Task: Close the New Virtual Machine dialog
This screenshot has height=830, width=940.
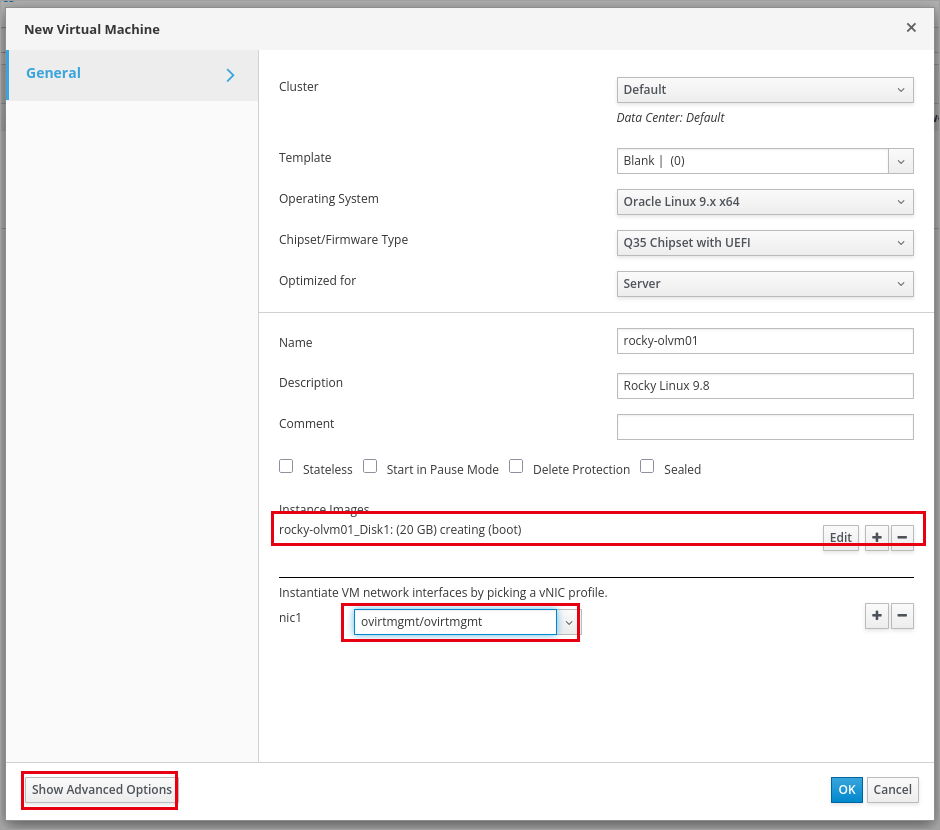Action: point(911,28)
